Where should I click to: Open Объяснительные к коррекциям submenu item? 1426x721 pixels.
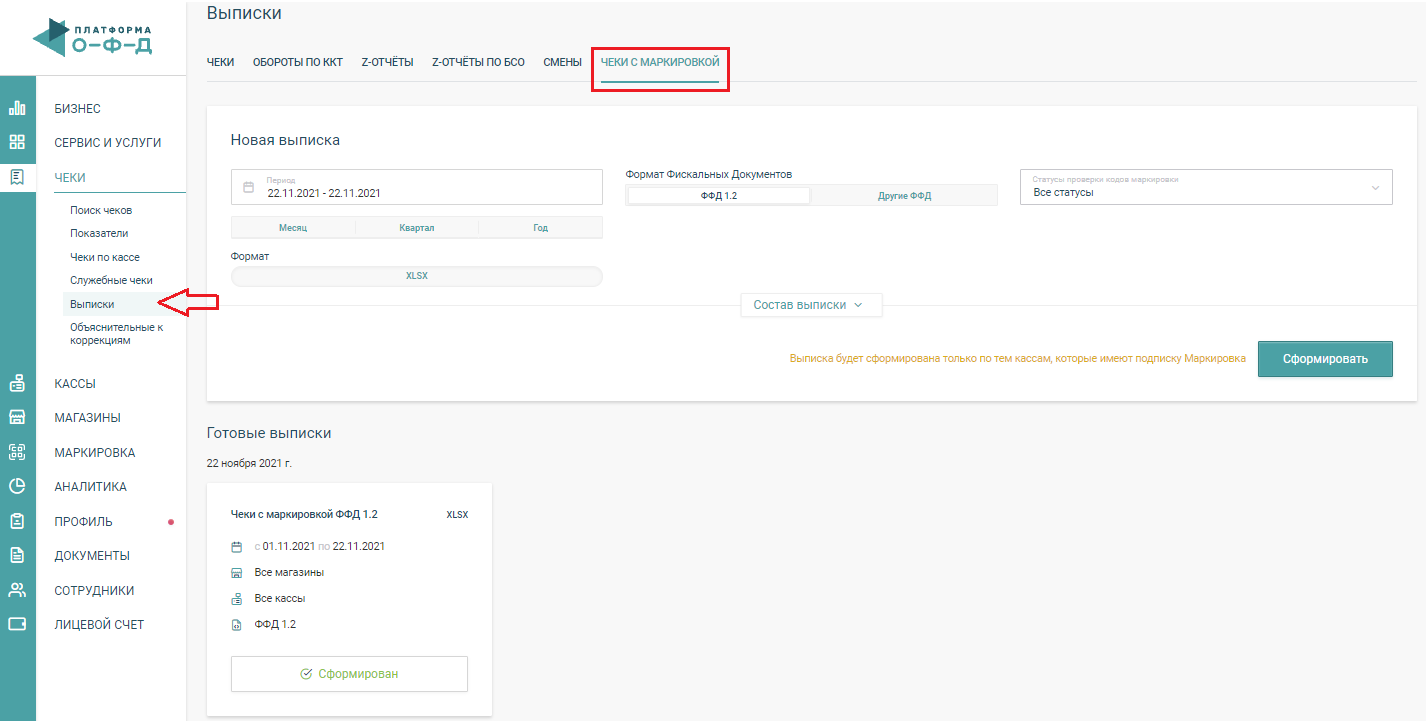(116, 334)
